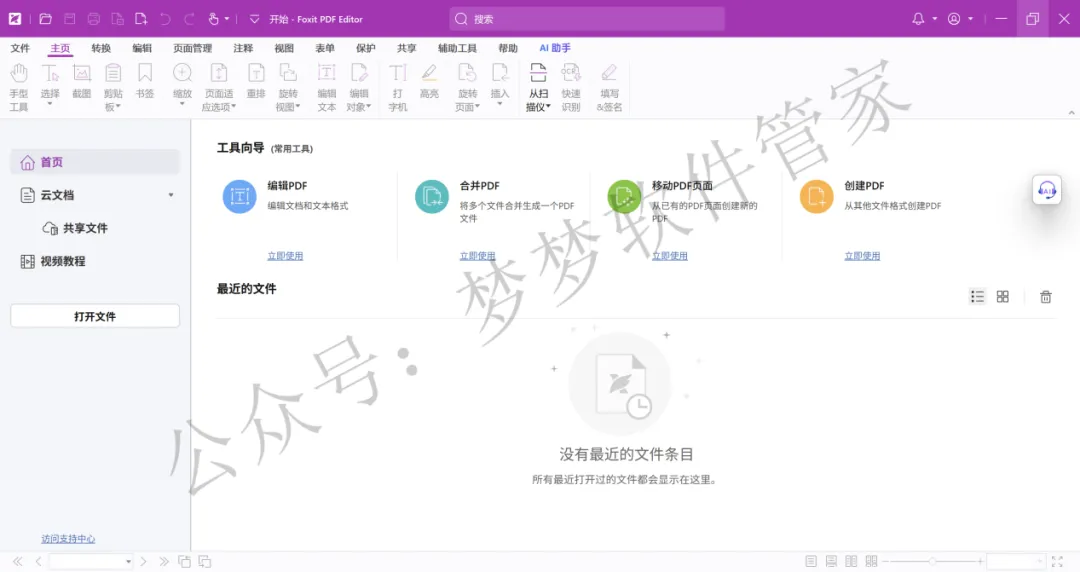
Task: Click the green Move PDF Pages icon
Action: tap(624, 196)
